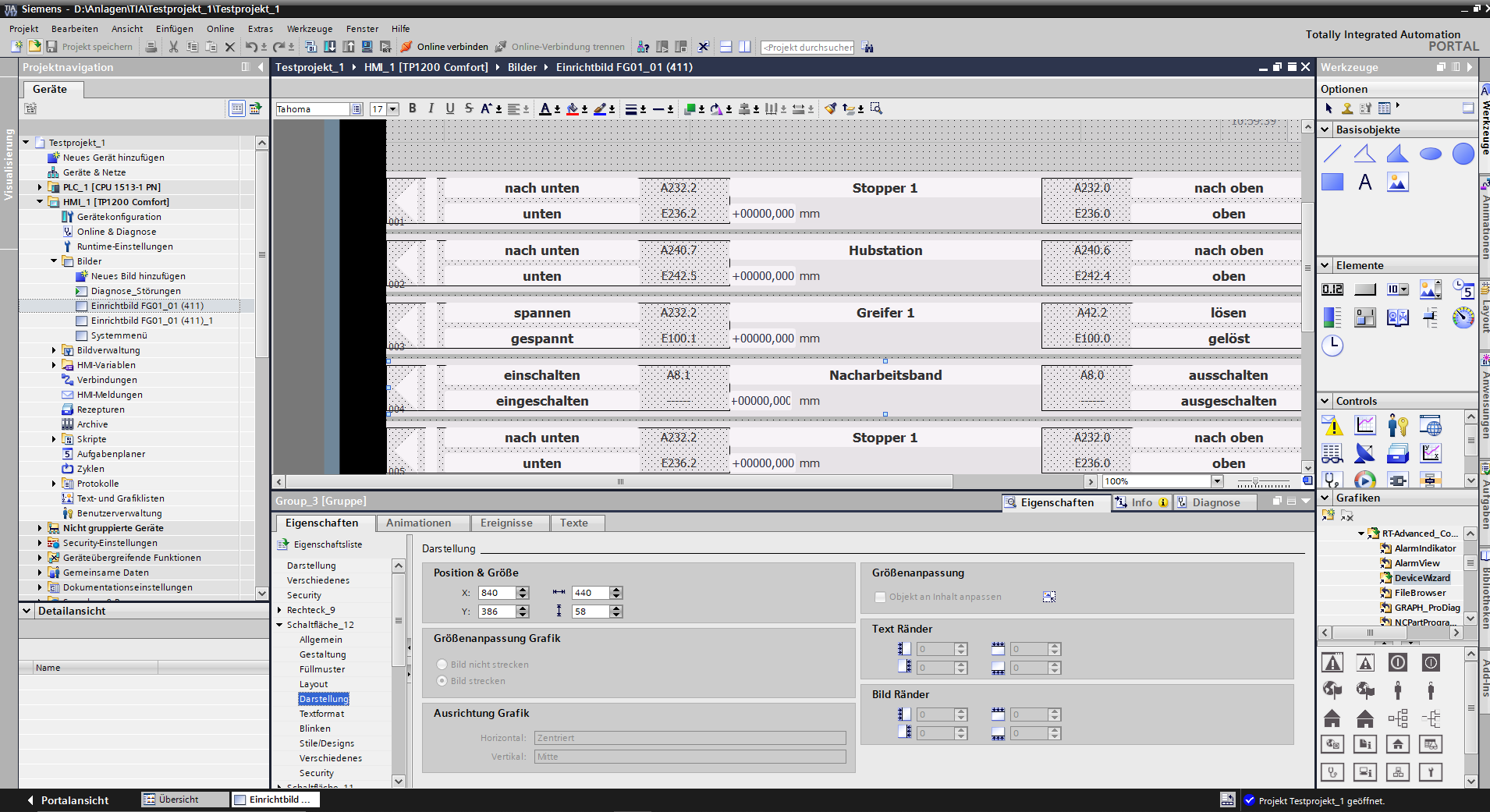Select the Text field 'A' tool
Viewport: 1490px width, 812px height.
click(x=1365, y=182)
